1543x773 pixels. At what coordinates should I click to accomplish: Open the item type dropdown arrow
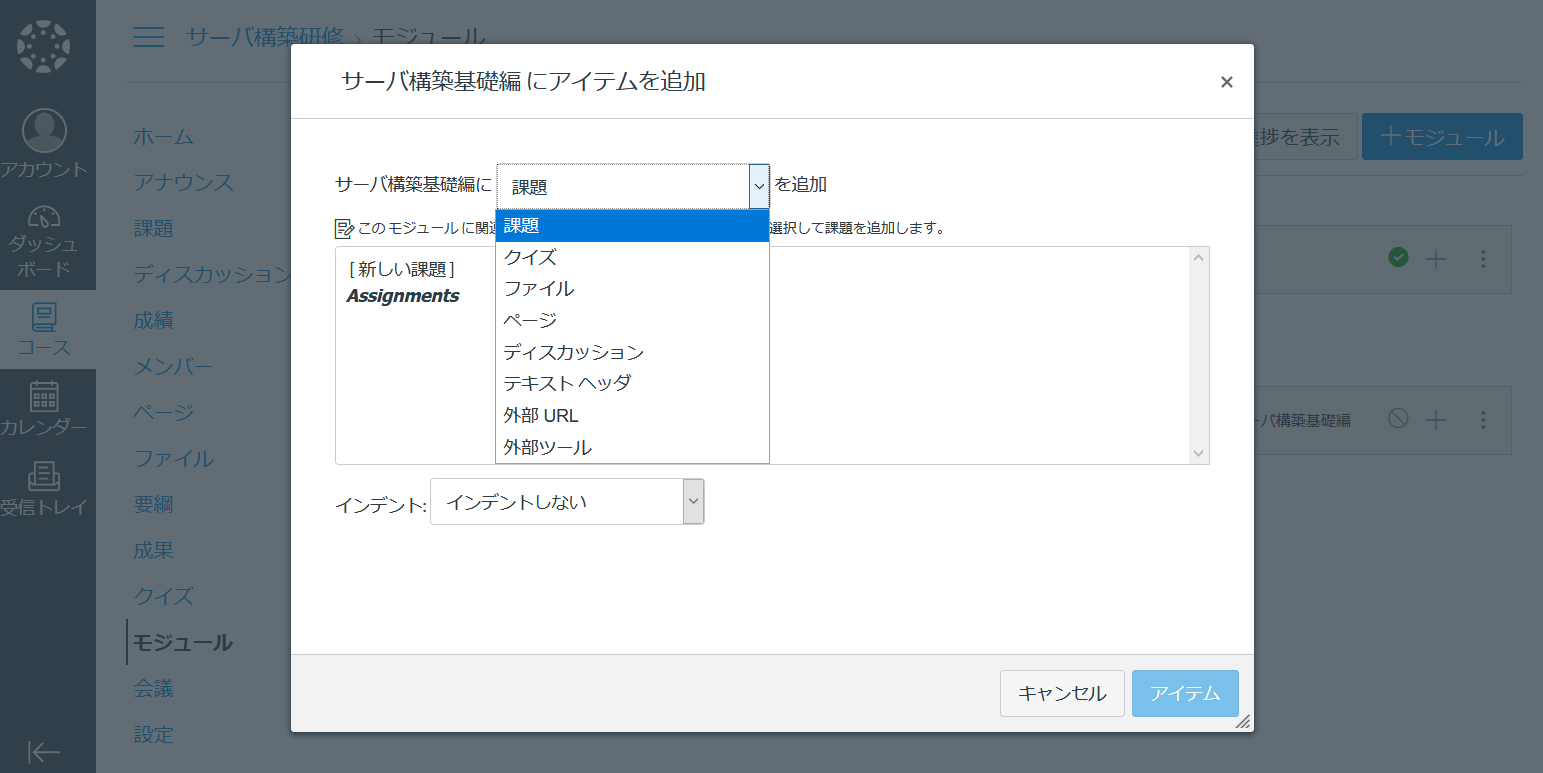(759, 186)
